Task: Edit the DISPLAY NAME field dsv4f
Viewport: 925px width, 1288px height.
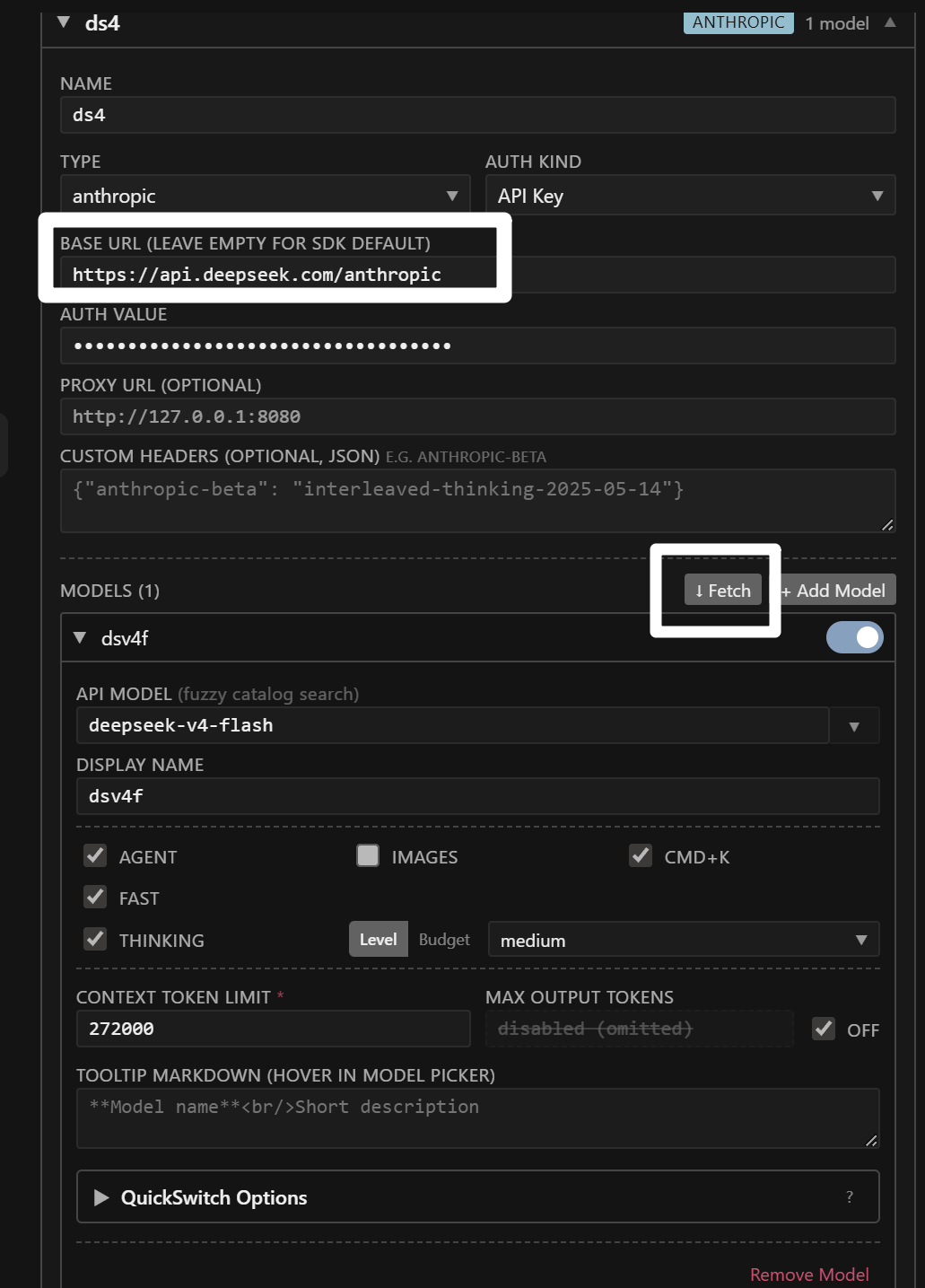Action: click(x=477, y=796)
